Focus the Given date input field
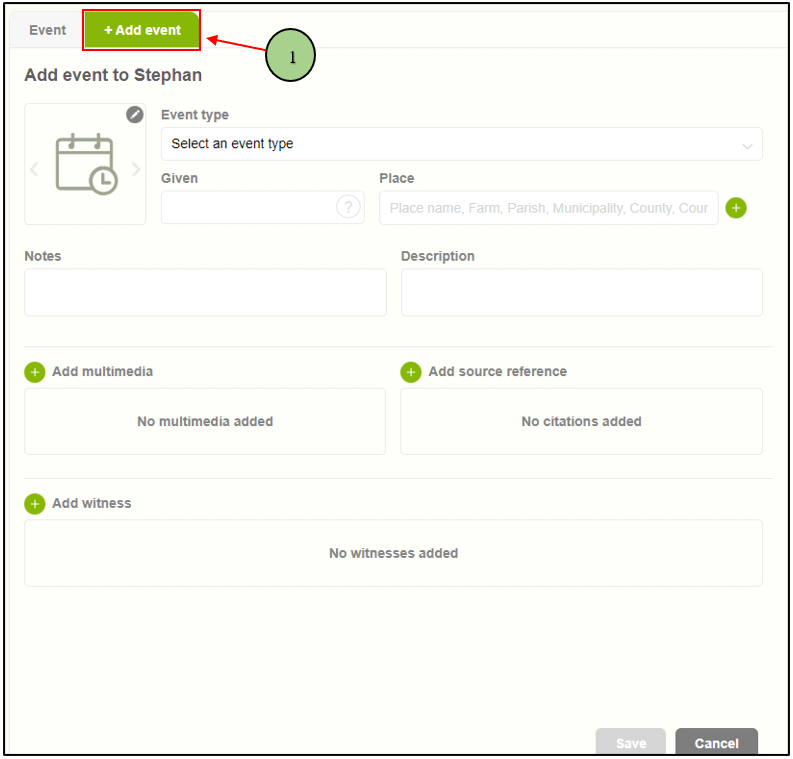 [248, 208]
